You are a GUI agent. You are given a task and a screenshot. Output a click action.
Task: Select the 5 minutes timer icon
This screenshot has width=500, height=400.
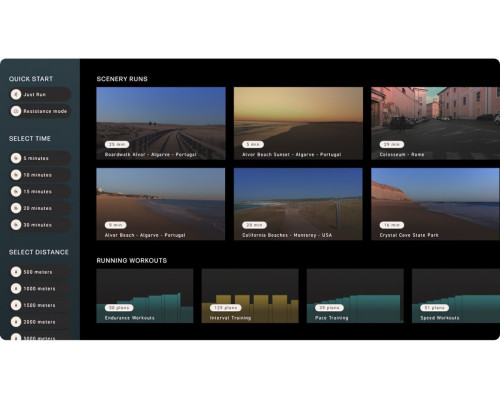coord(16,158)
